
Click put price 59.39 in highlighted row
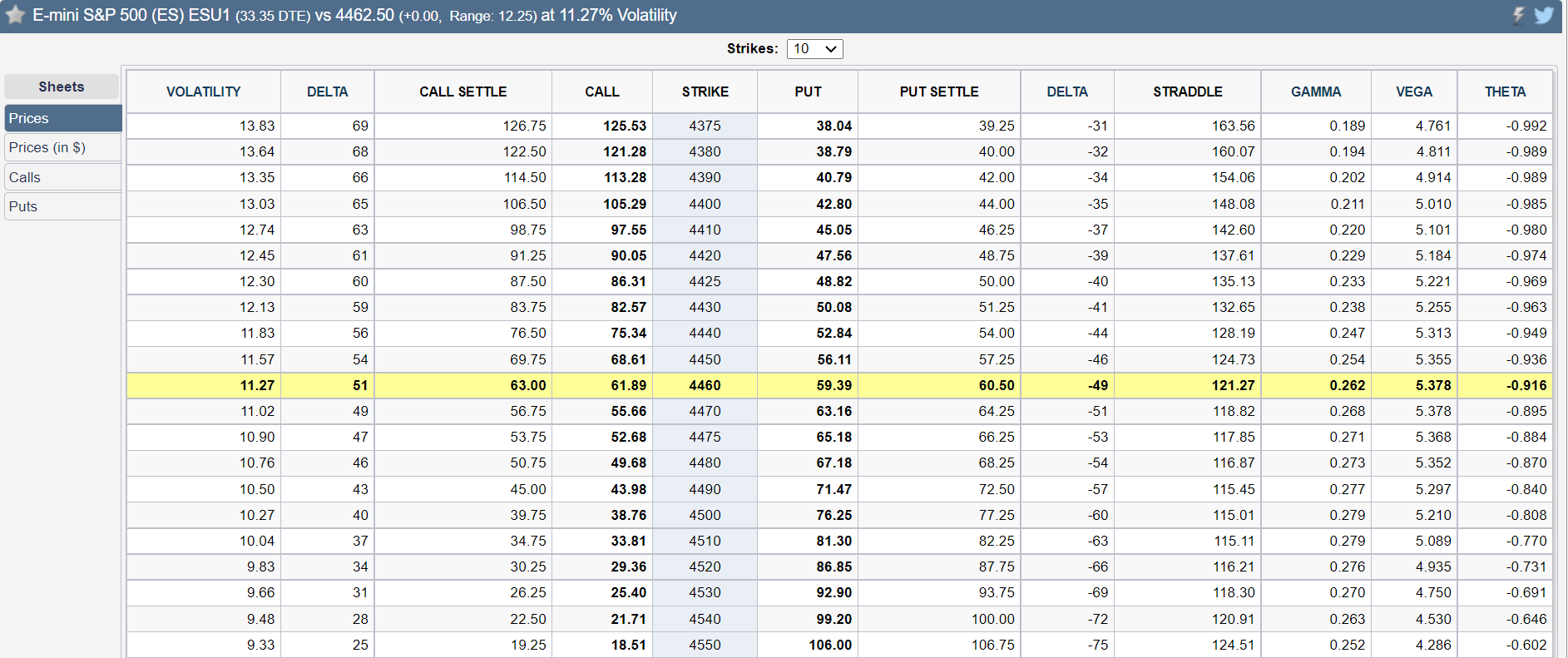(834, 385)
